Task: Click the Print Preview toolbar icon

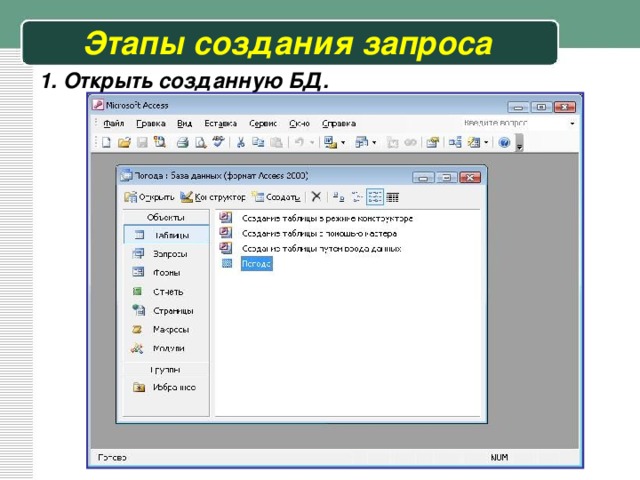Action: (x=200, y=142)
